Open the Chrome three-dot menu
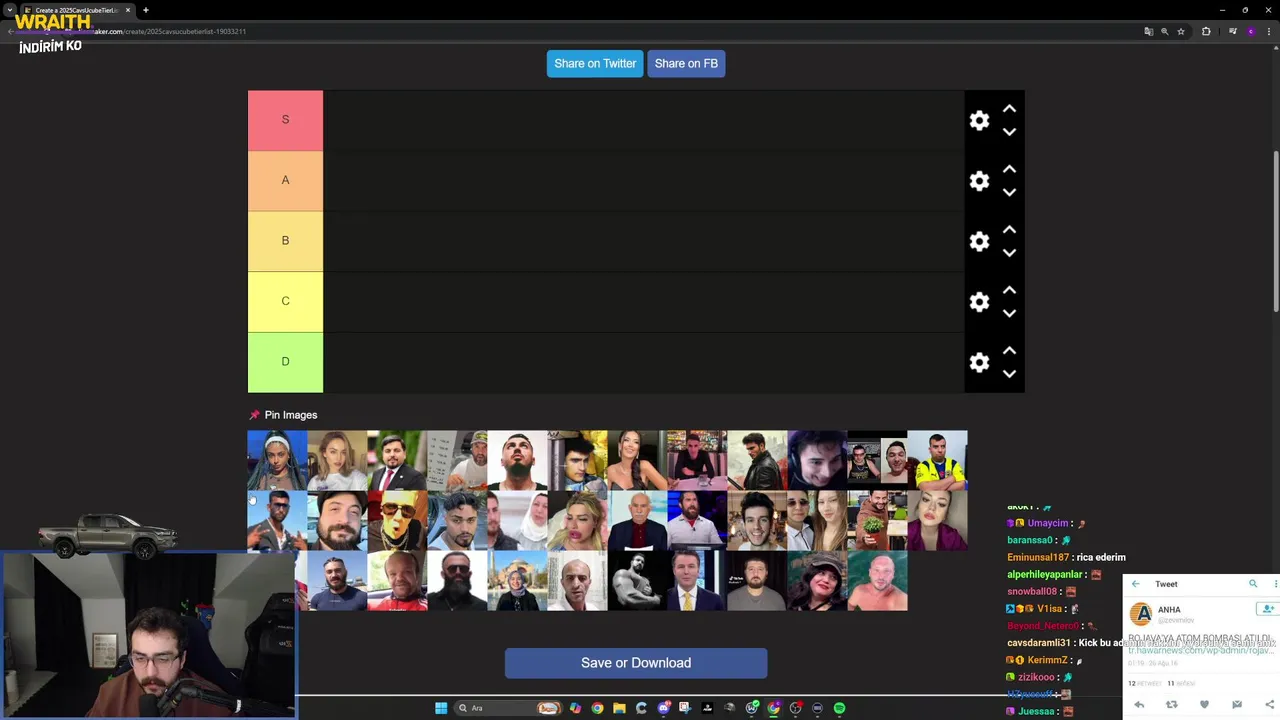Screen dimensions: 1280x720 pos(1269,31)
